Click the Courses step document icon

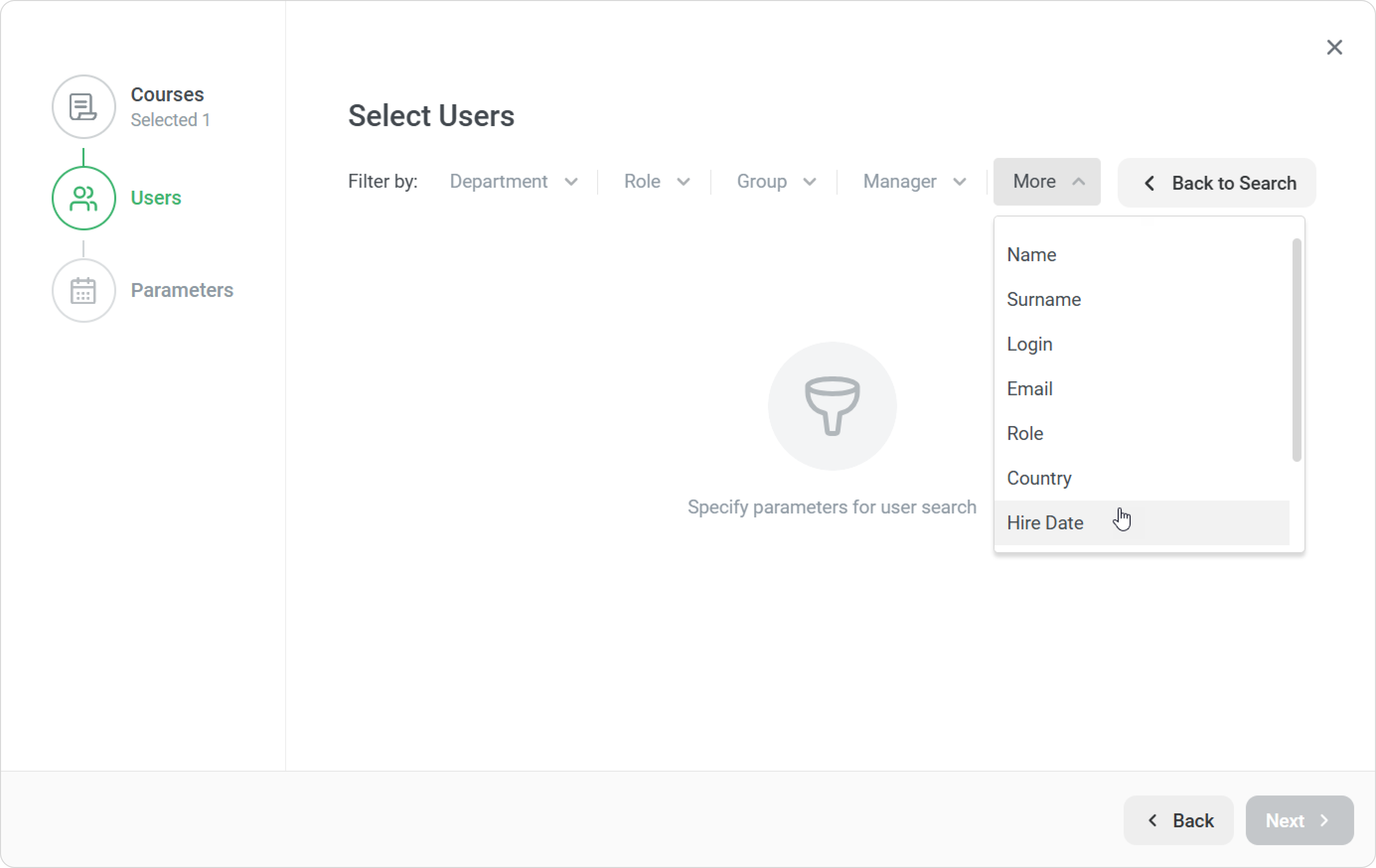click(x=83, y=107)
